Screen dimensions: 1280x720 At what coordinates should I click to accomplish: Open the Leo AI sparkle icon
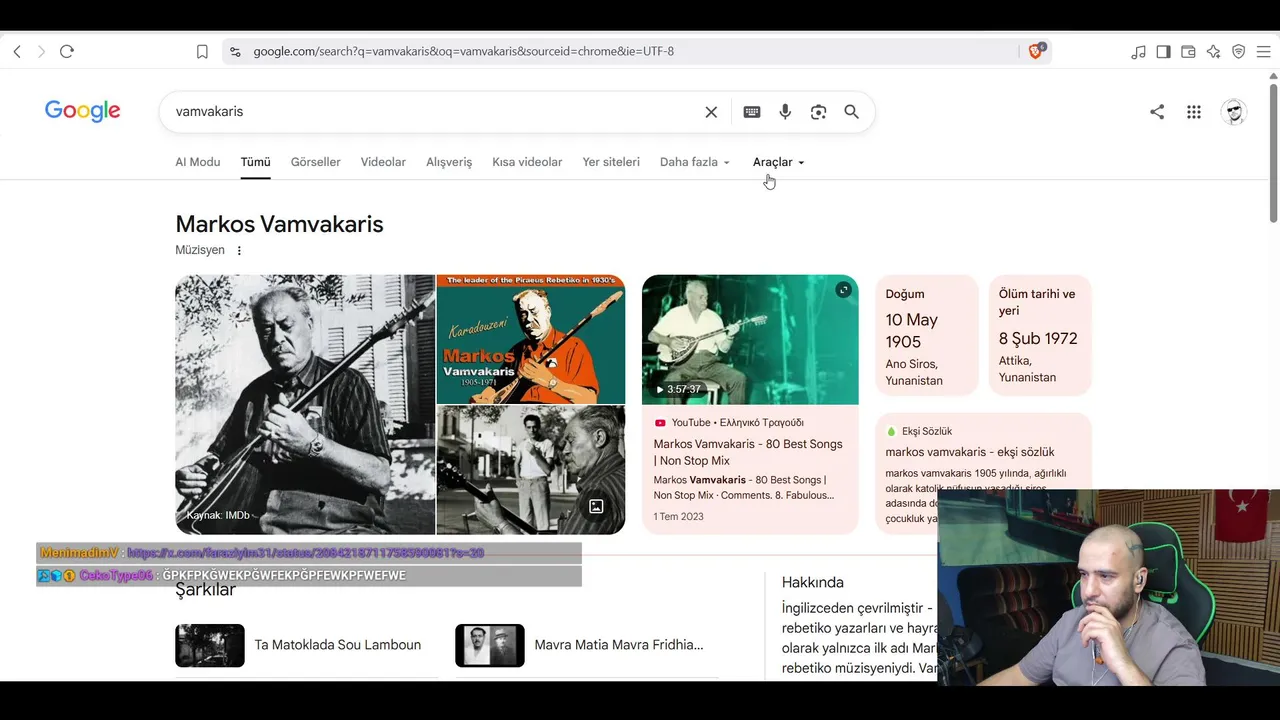[x=1213, y=51]
